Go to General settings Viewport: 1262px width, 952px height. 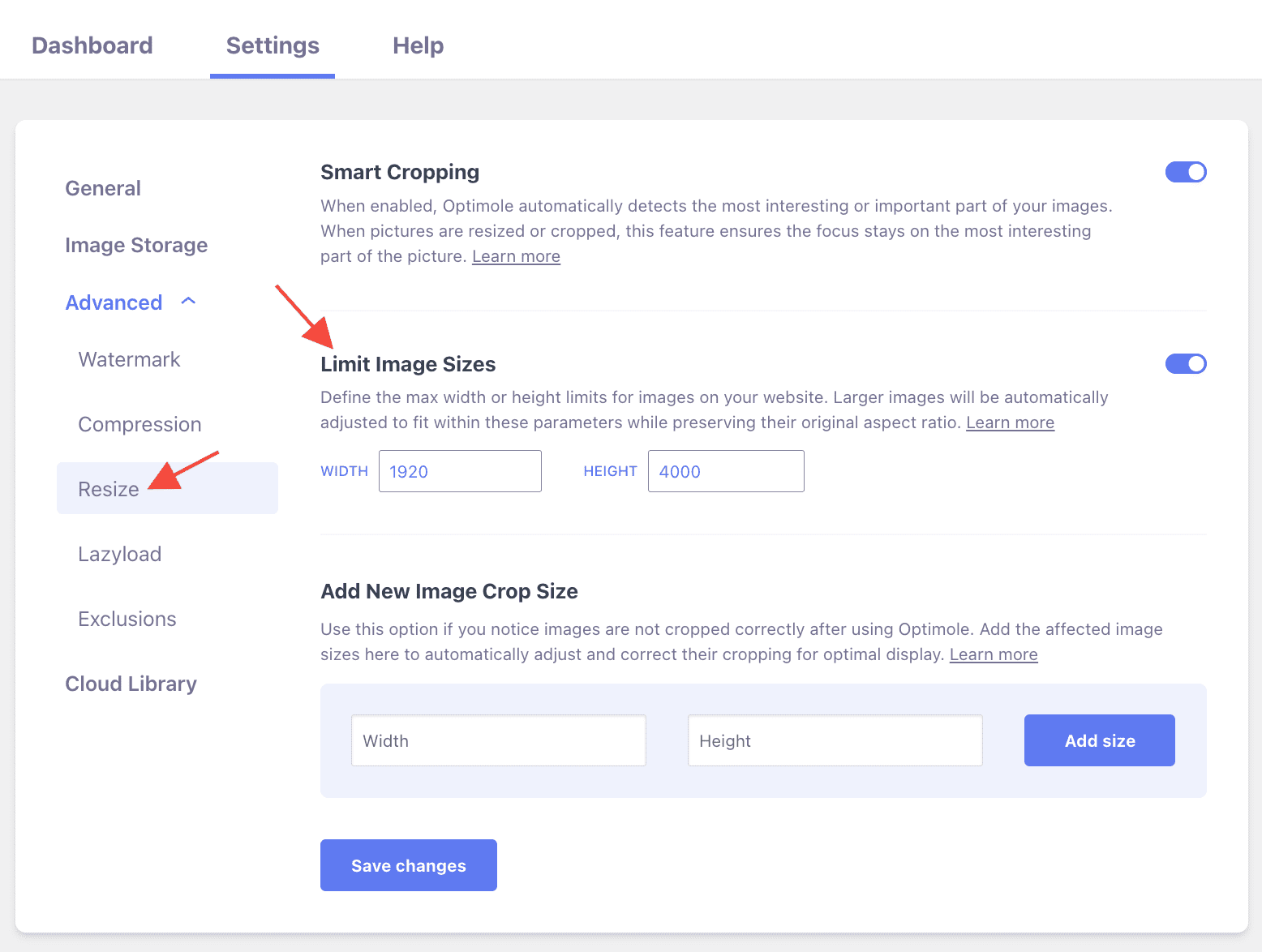point(103,188)
